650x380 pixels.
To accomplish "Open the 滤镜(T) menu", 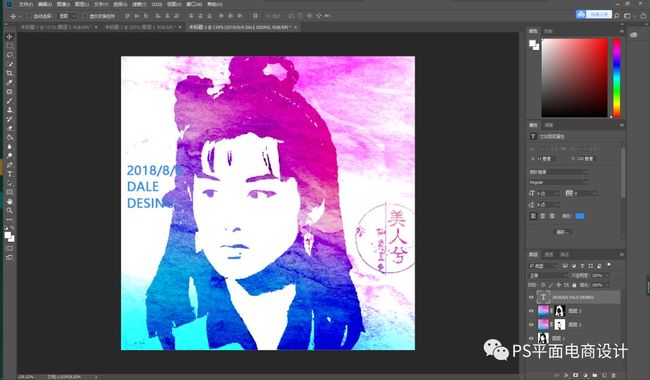I will click(139, 4).
